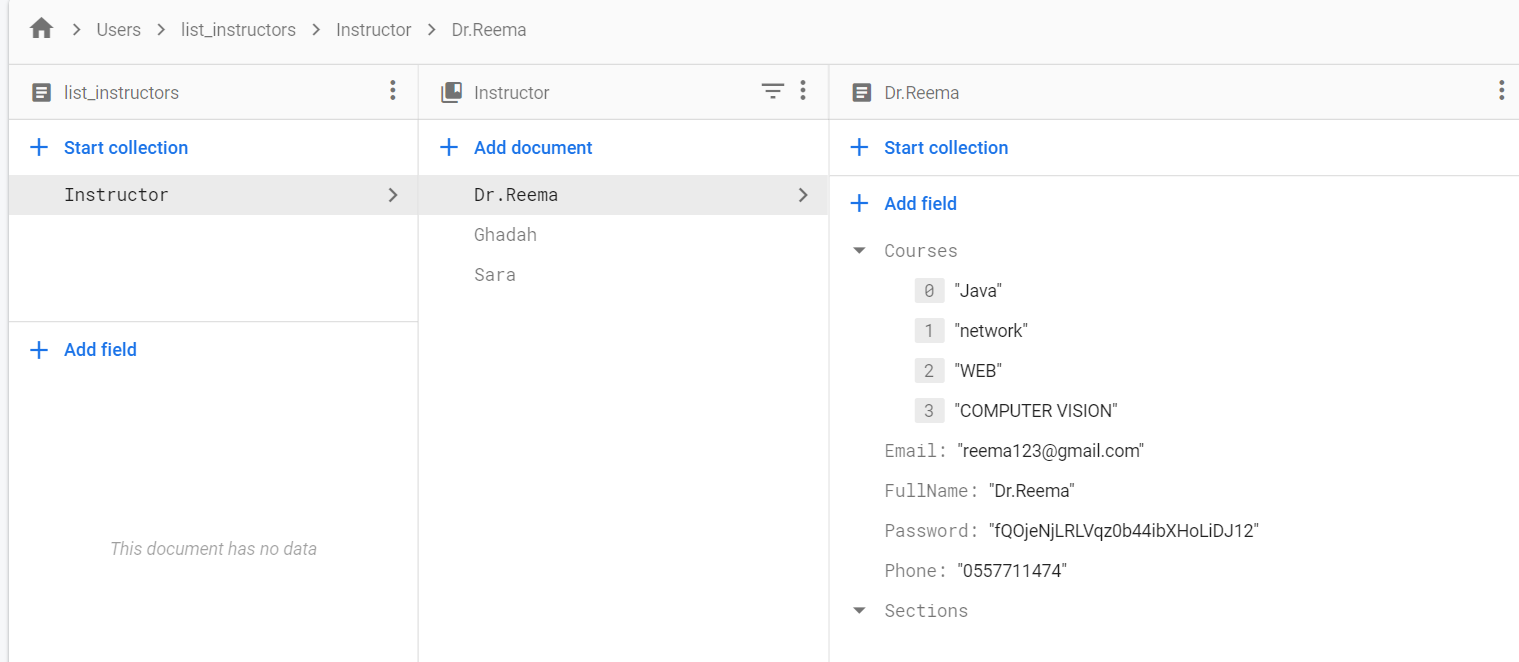This screenshot has width=1519, height=662.
Task: Add field to list_instructors document
Action: point(100,349)
